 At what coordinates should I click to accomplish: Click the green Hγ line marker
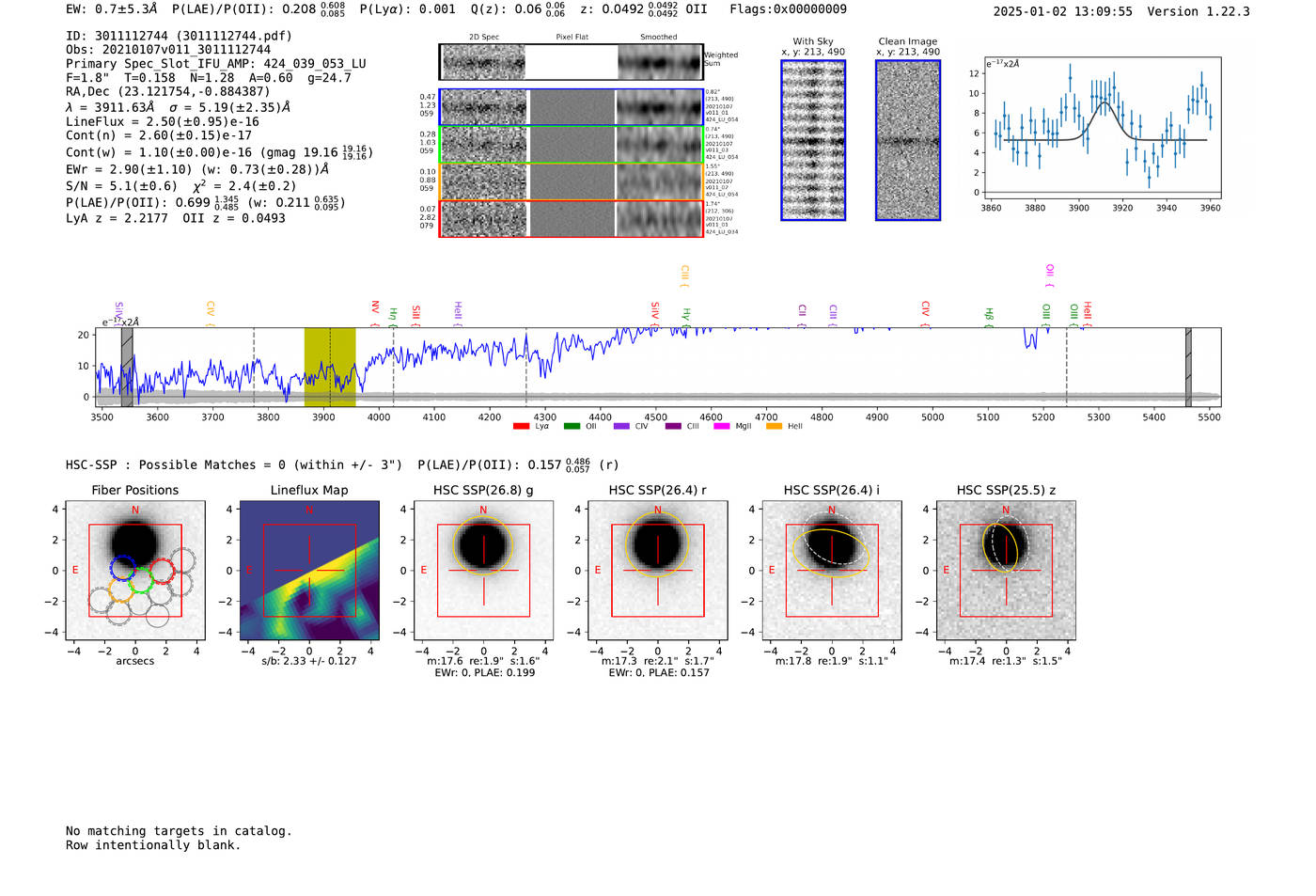tap(687, 317)
